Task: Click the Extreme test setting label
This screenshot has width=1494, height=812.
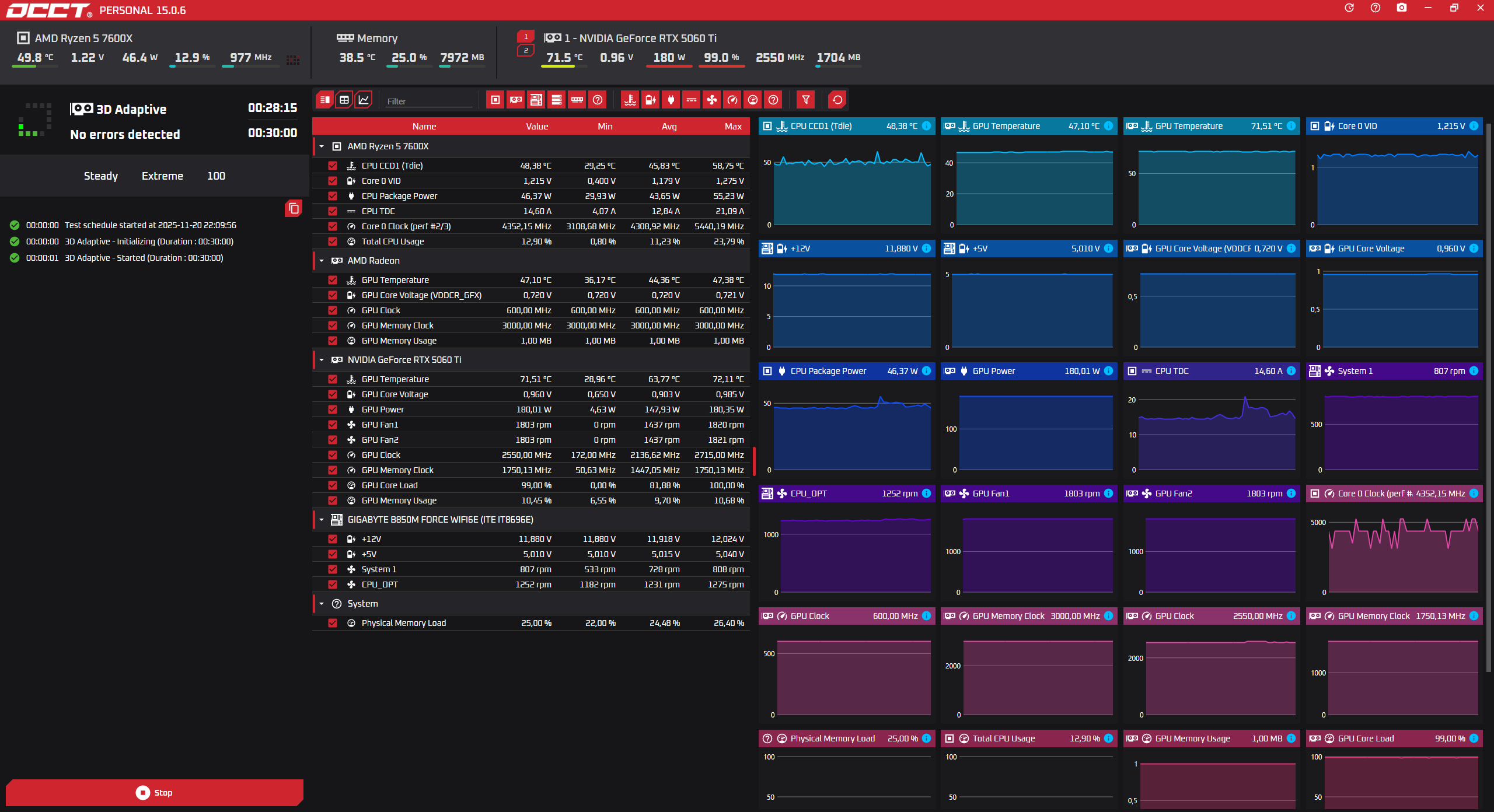Action: [x=162, y=176]
